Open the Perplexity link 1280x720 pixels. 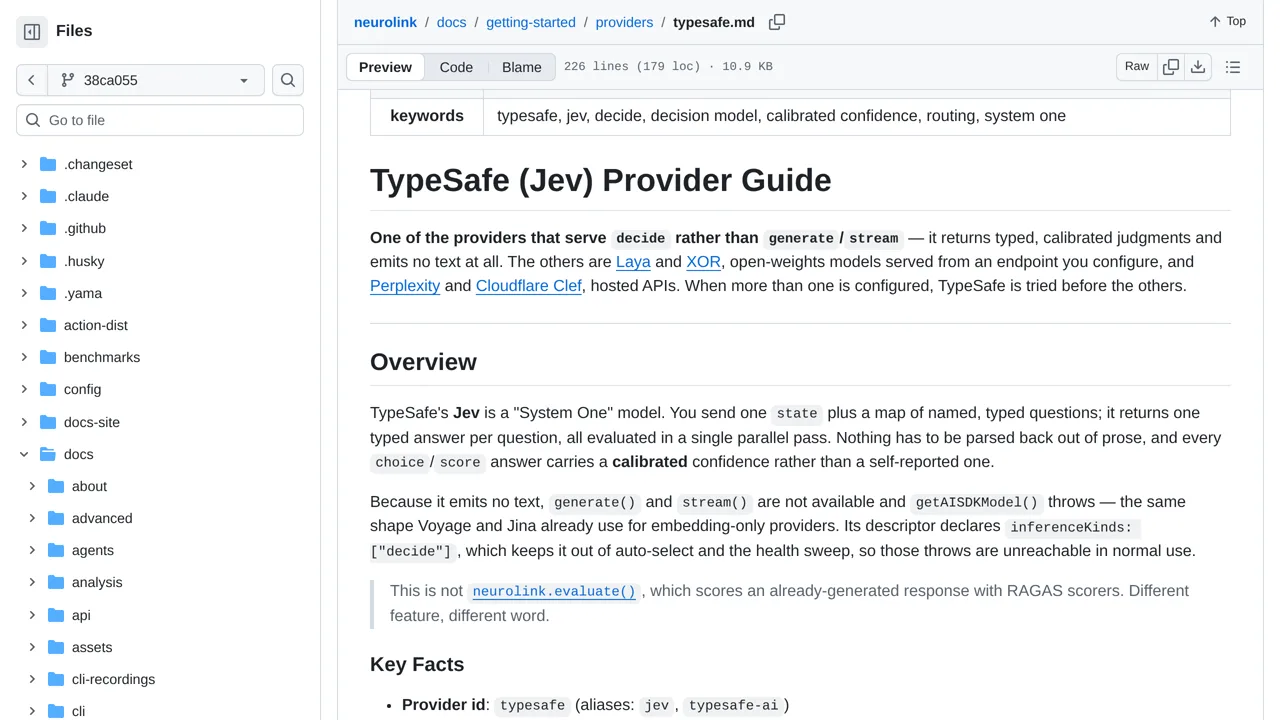pyautogui.click(x=405, y=286)
